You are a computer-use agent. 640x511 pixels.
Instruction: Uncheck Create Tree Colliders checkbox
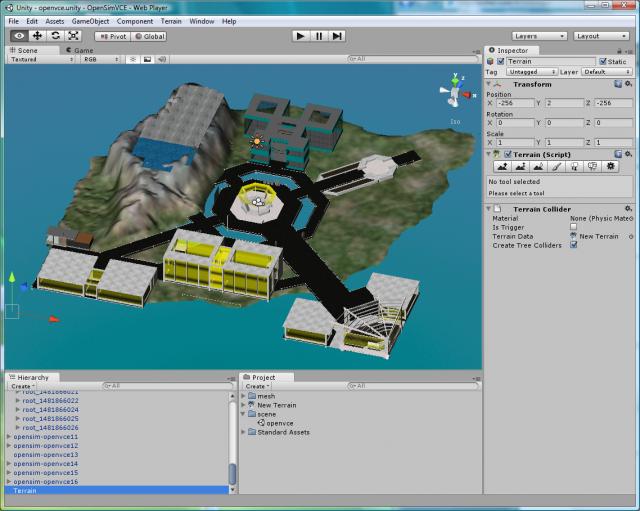click(573, 245)
